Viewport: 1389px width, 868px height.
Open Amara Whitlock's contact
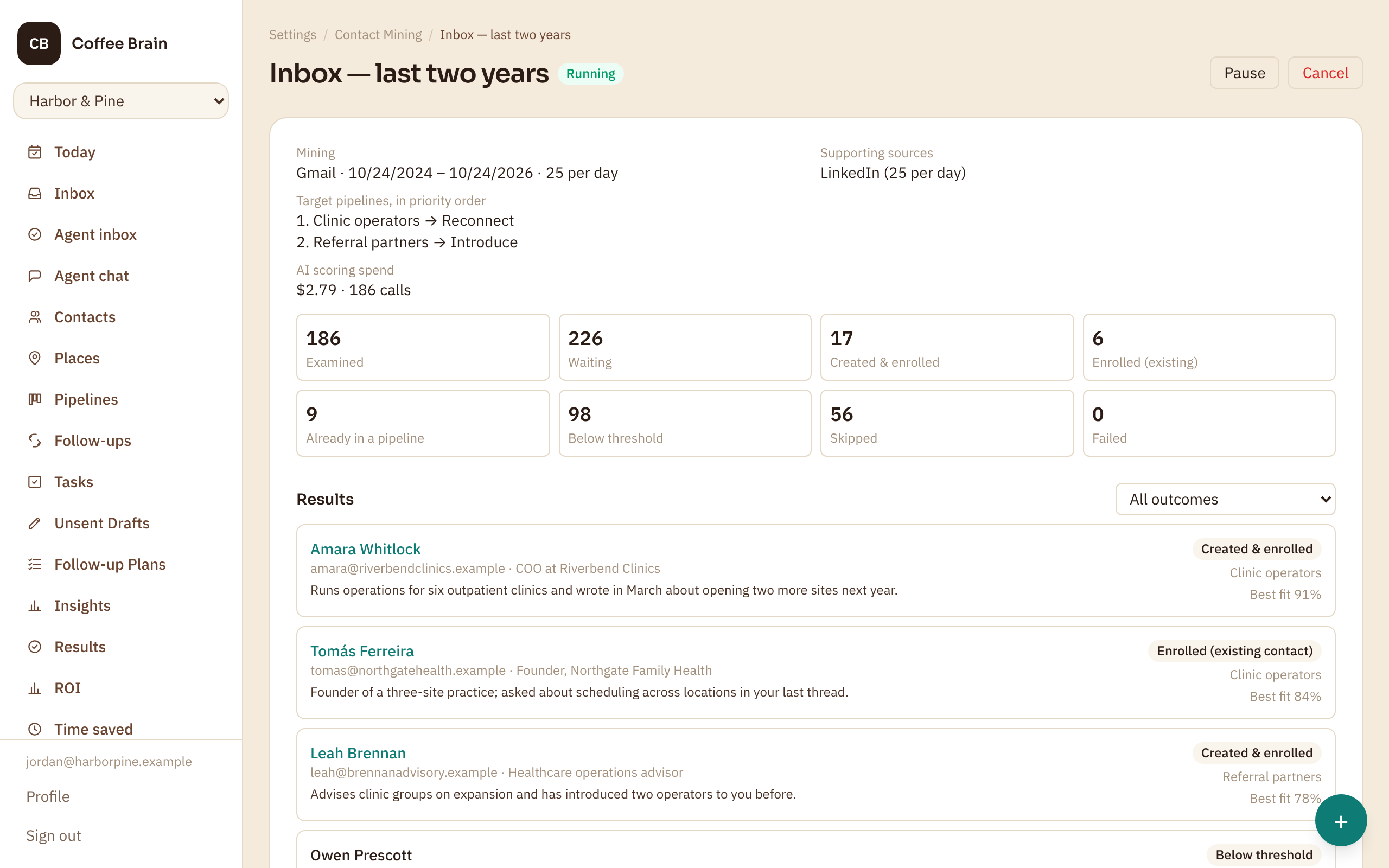point(366,550)
